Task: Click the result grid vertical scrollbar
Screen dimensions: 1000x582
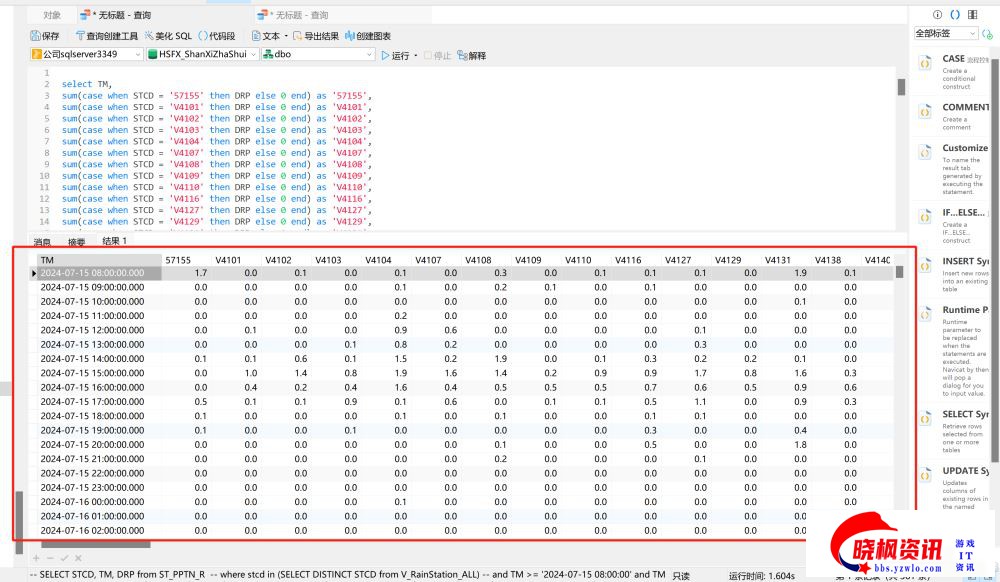Action: pos(899,272)
